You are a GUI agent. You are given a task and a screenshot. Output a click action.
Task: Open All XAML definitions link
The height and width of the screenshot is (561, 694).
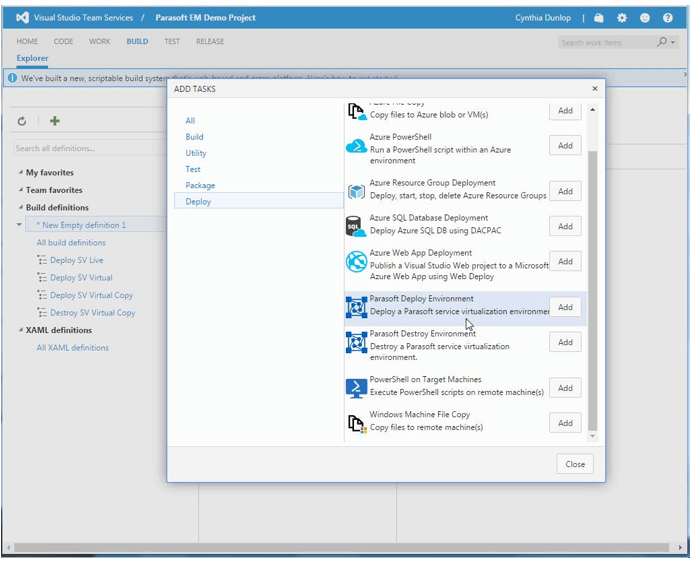73,348
